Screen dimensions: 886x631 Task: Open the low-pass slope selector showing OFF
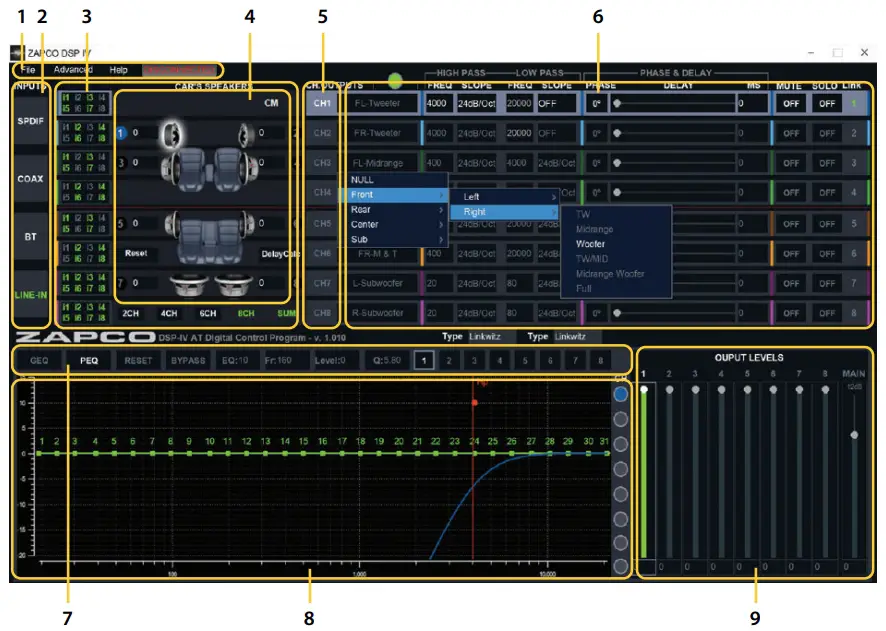[555, 103]
